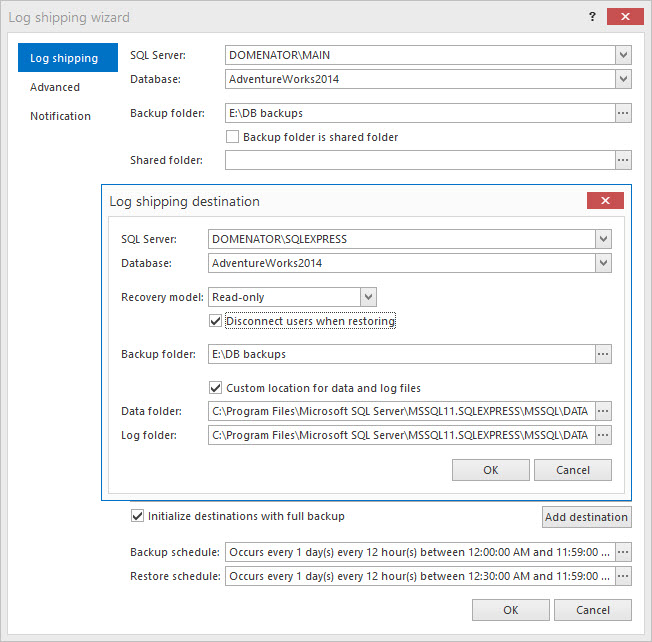Cancel the Log shipping destination dialog
Image resolution: width=652 pixels, height=642 pixels.
[x=573, y=470]
